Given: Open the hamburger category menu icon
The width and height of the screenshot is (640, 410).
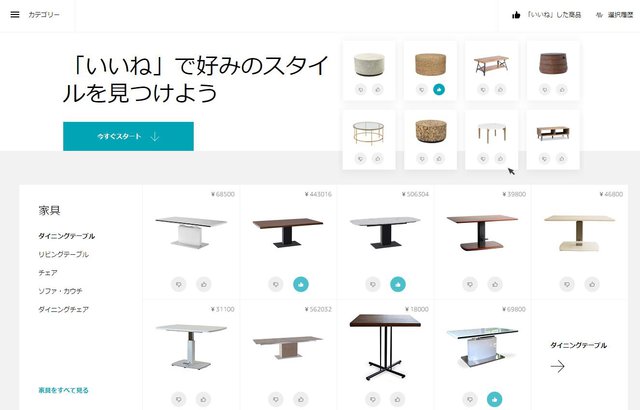Looking at the screenshot, I should (15, 15).
